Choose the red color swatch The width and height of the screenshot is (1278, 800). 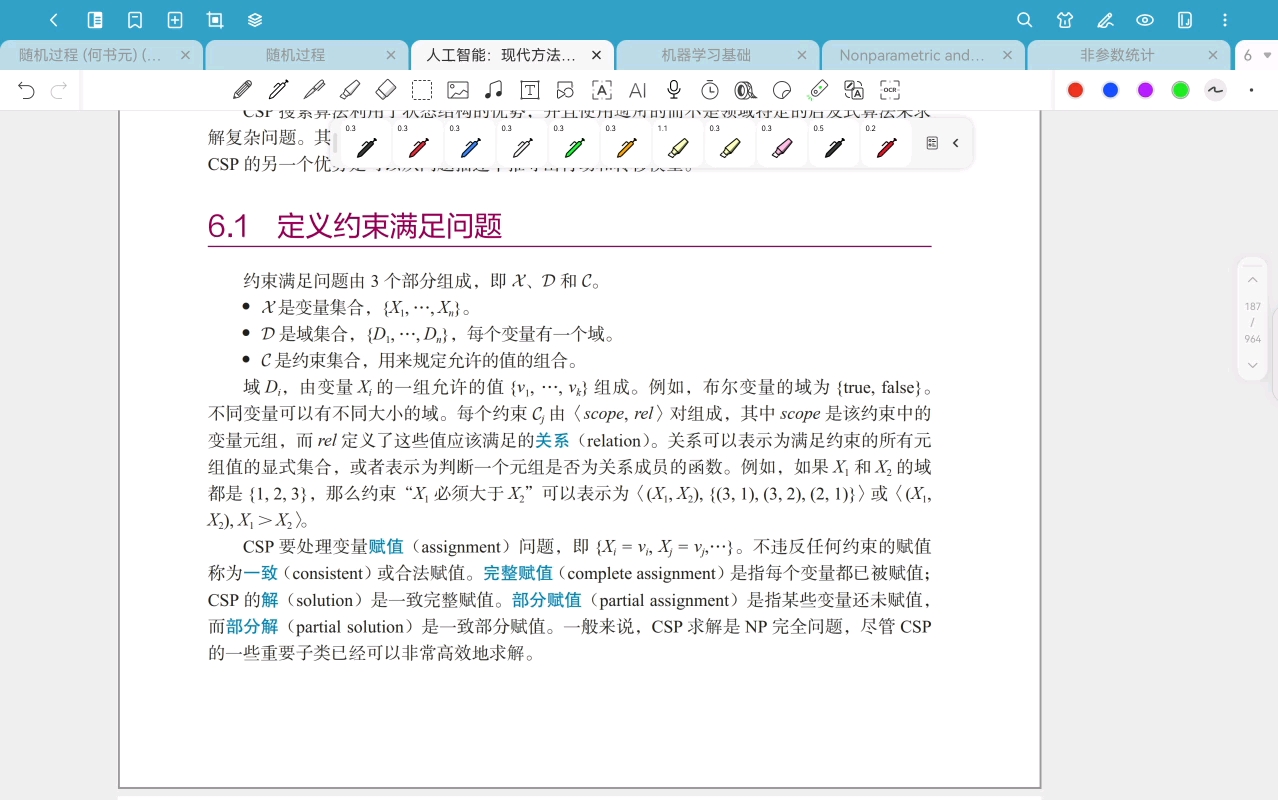click(x=1076, y=90)
